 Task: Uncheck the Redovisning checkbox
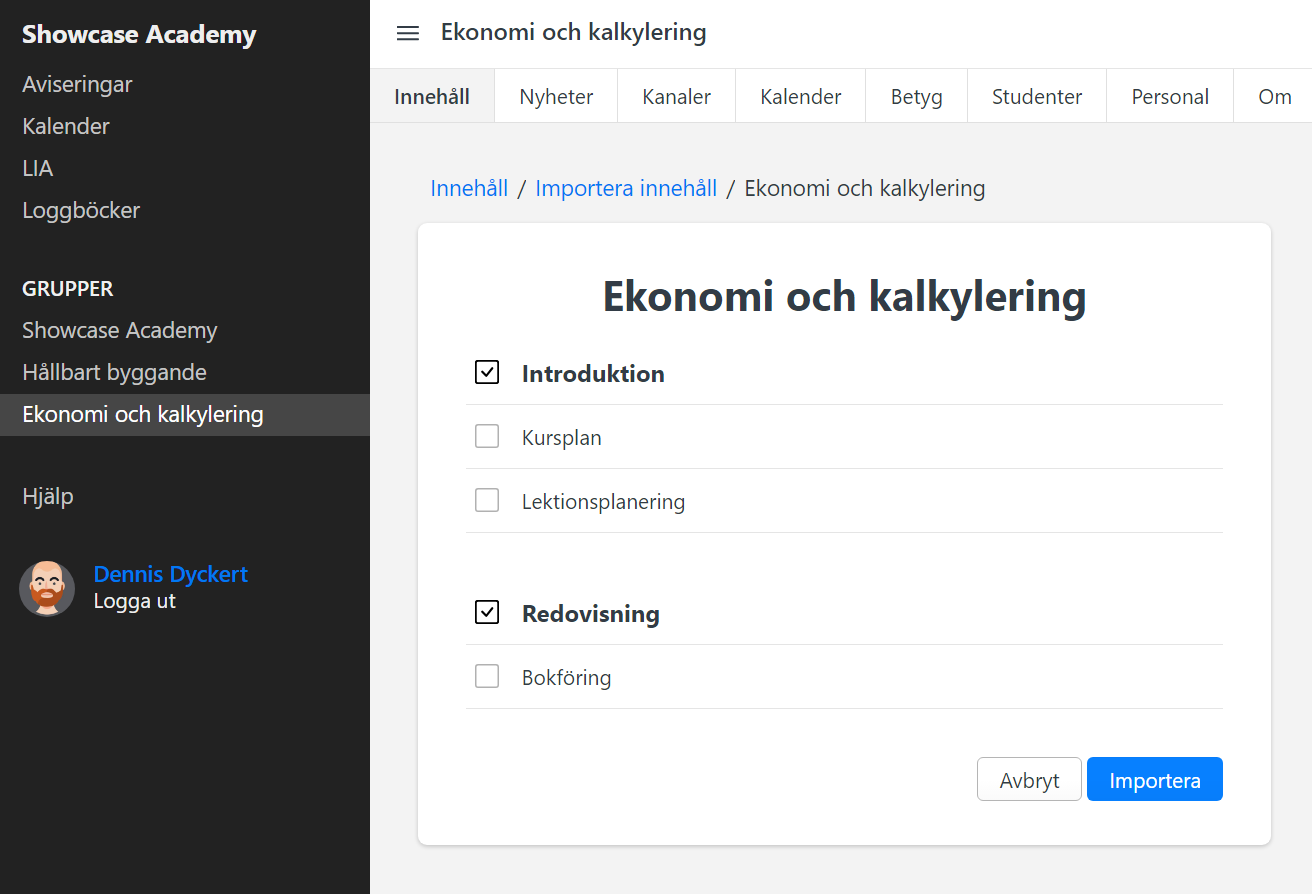pyautogui.click(x=487, y=613)
